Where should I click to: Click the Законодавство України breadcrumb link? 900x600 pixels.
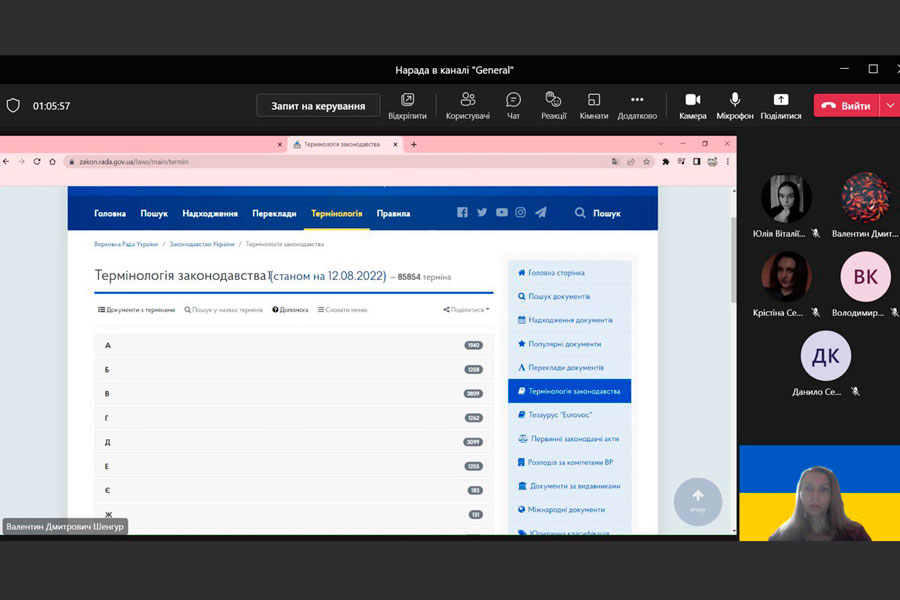tap(202, 244)
